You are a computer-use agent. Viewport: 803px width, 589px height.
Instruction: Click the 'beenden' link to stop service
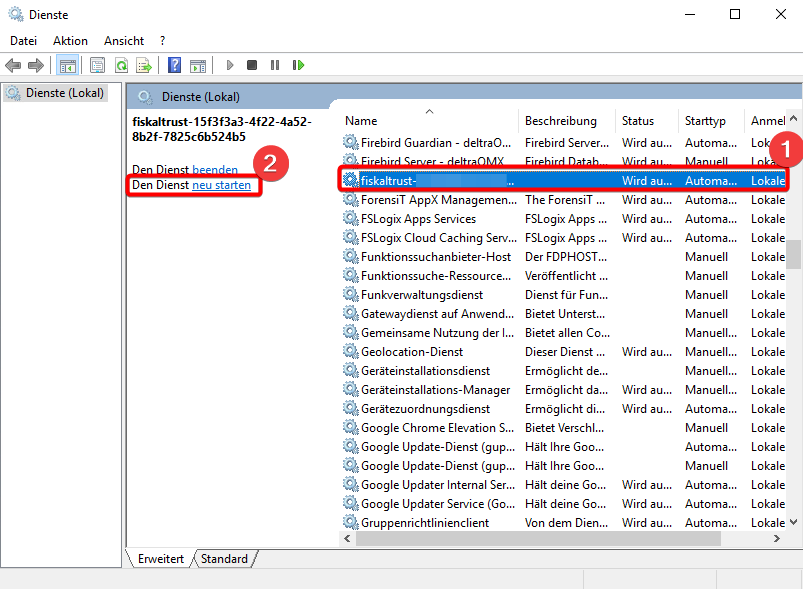point(215,170)
